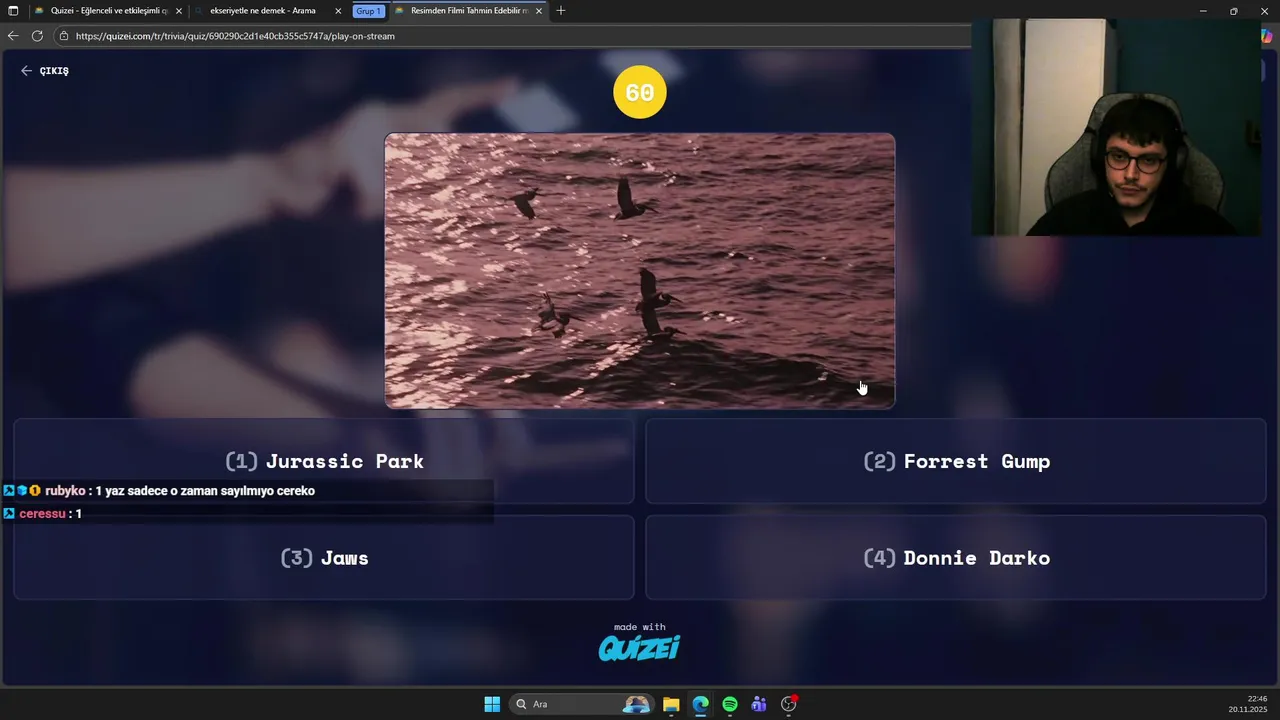The width and height of the screenshot is (1280, 720).
Task: Open OBS Studio from the taskbar
Action: [789, 704]
